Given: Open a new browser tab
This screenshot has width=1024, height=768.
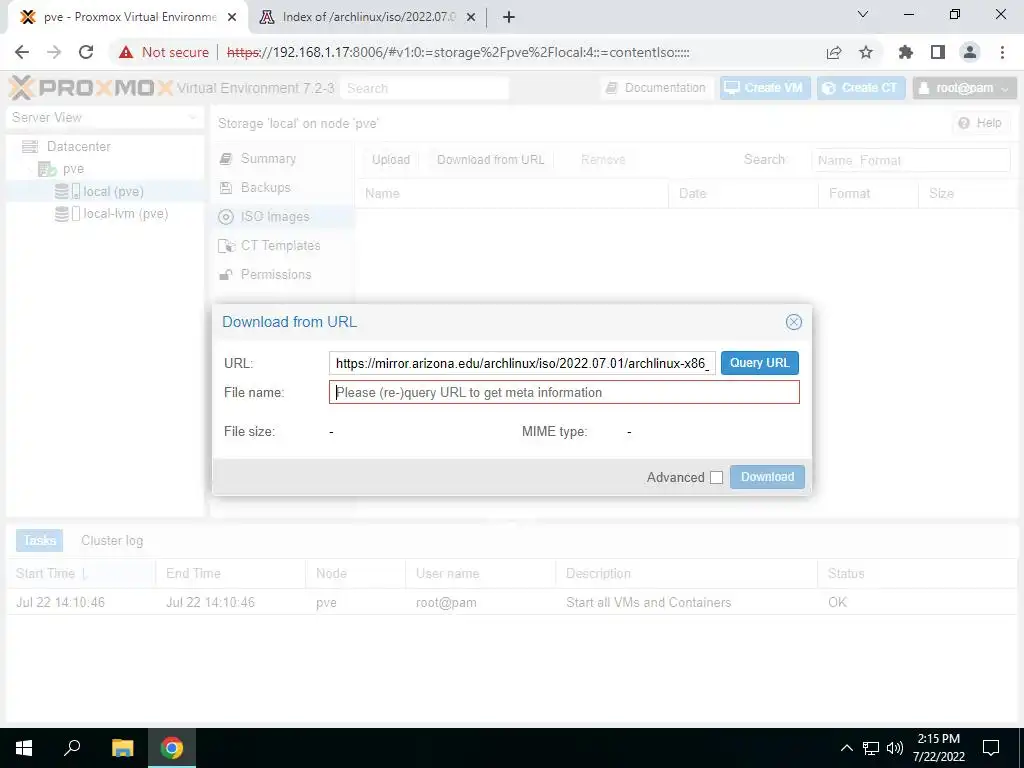Looking at the screenshot, I should [x=509, y=17].
